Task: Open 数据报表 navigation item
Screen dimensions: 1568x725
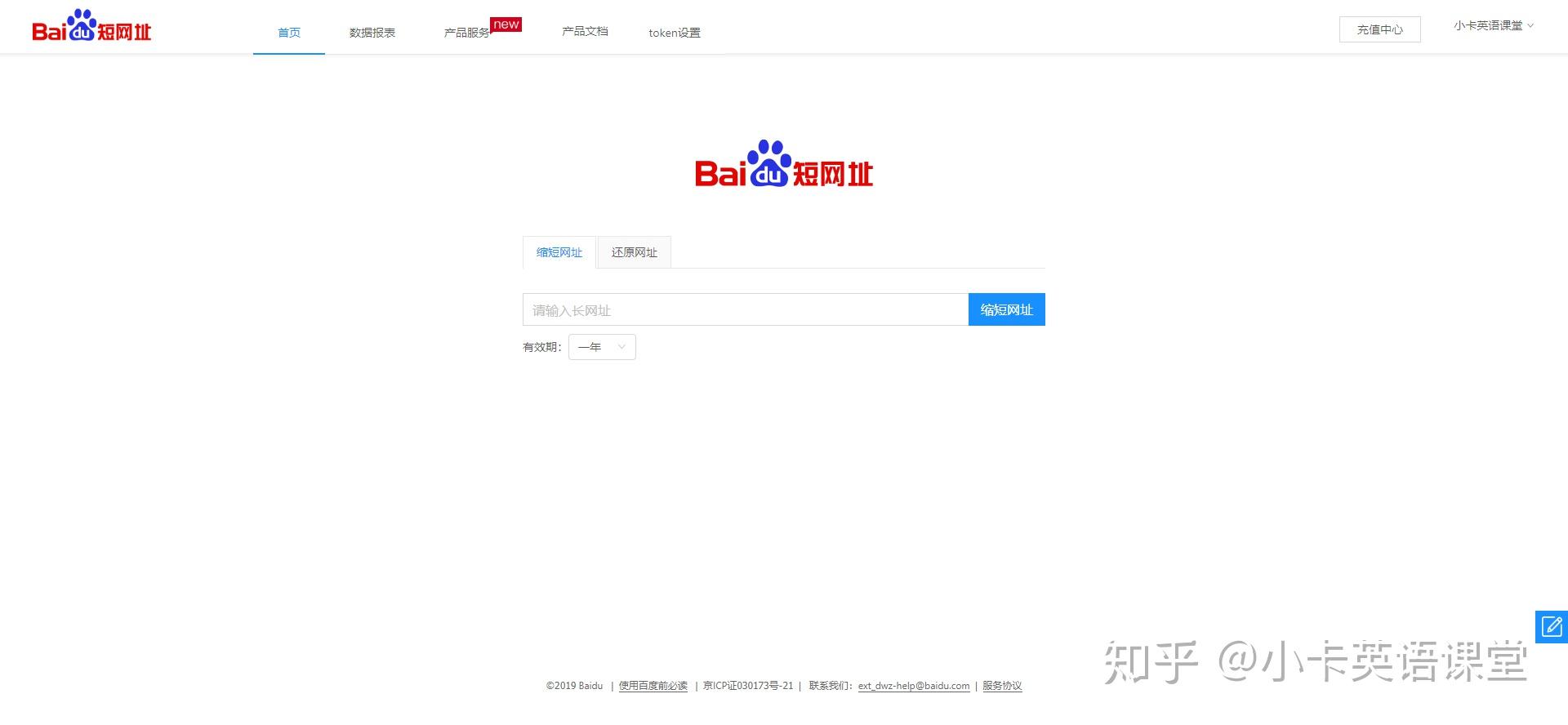Action: coord(372,33)
